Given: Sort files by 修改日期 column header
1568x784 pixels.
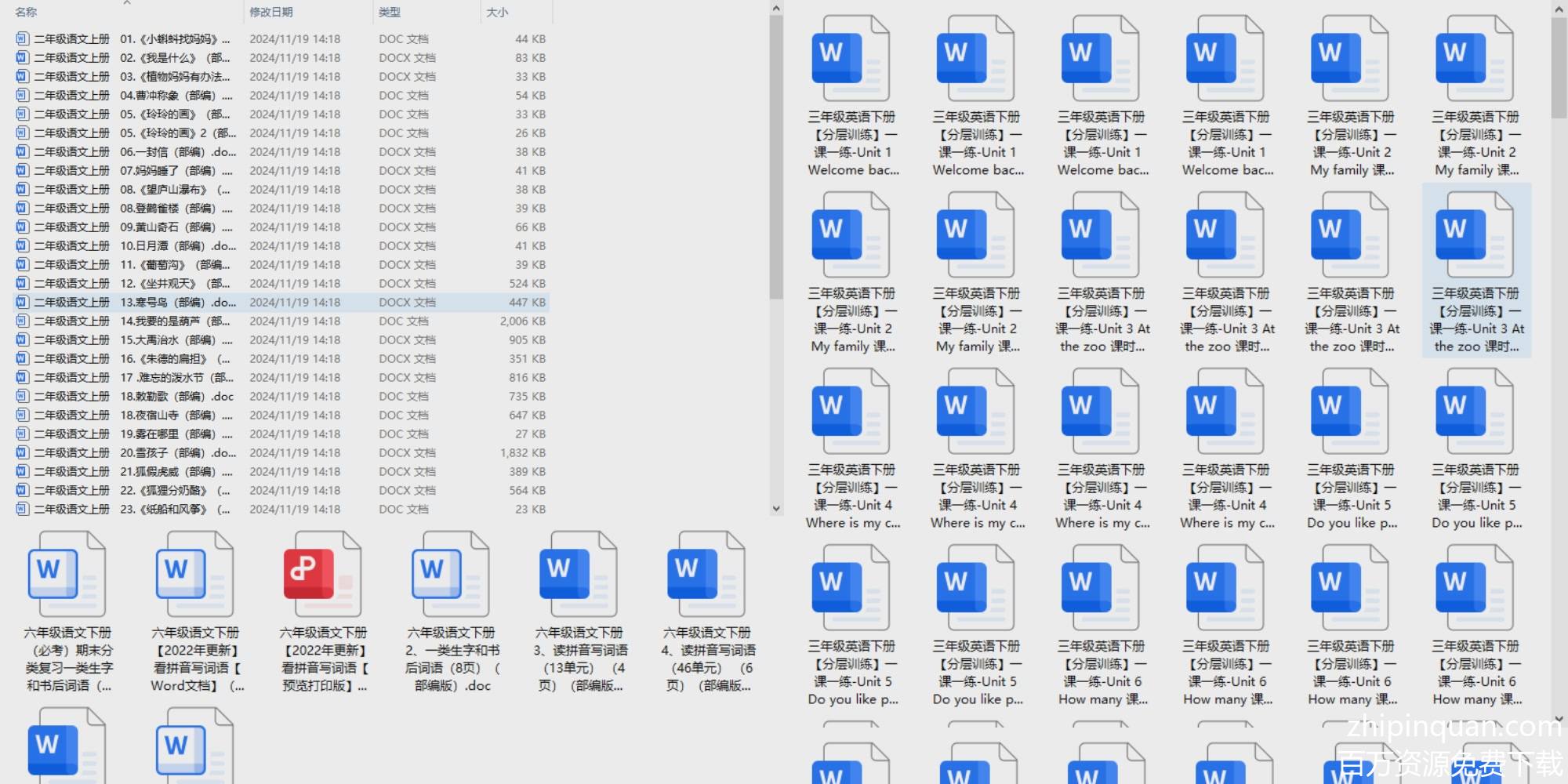Looking at the screenshot, I should [x=271, y=12].
